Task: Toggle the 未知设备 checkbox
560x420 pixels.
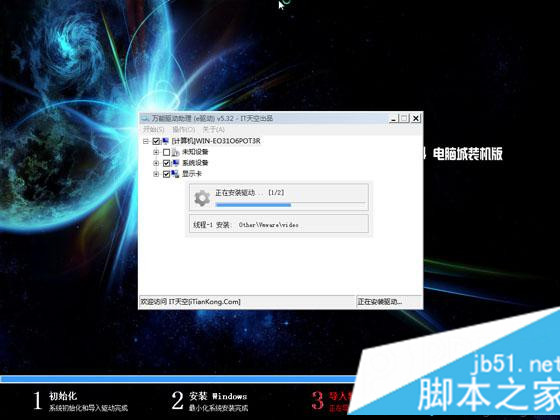Action: 166,152
